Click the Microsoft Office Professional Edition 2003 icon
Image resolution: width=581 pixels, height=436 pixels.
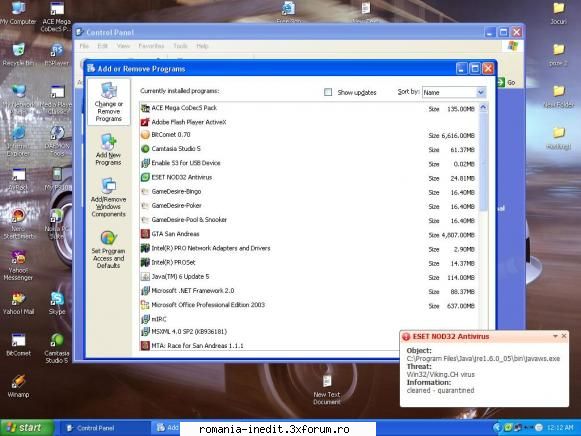click(145, 305)
